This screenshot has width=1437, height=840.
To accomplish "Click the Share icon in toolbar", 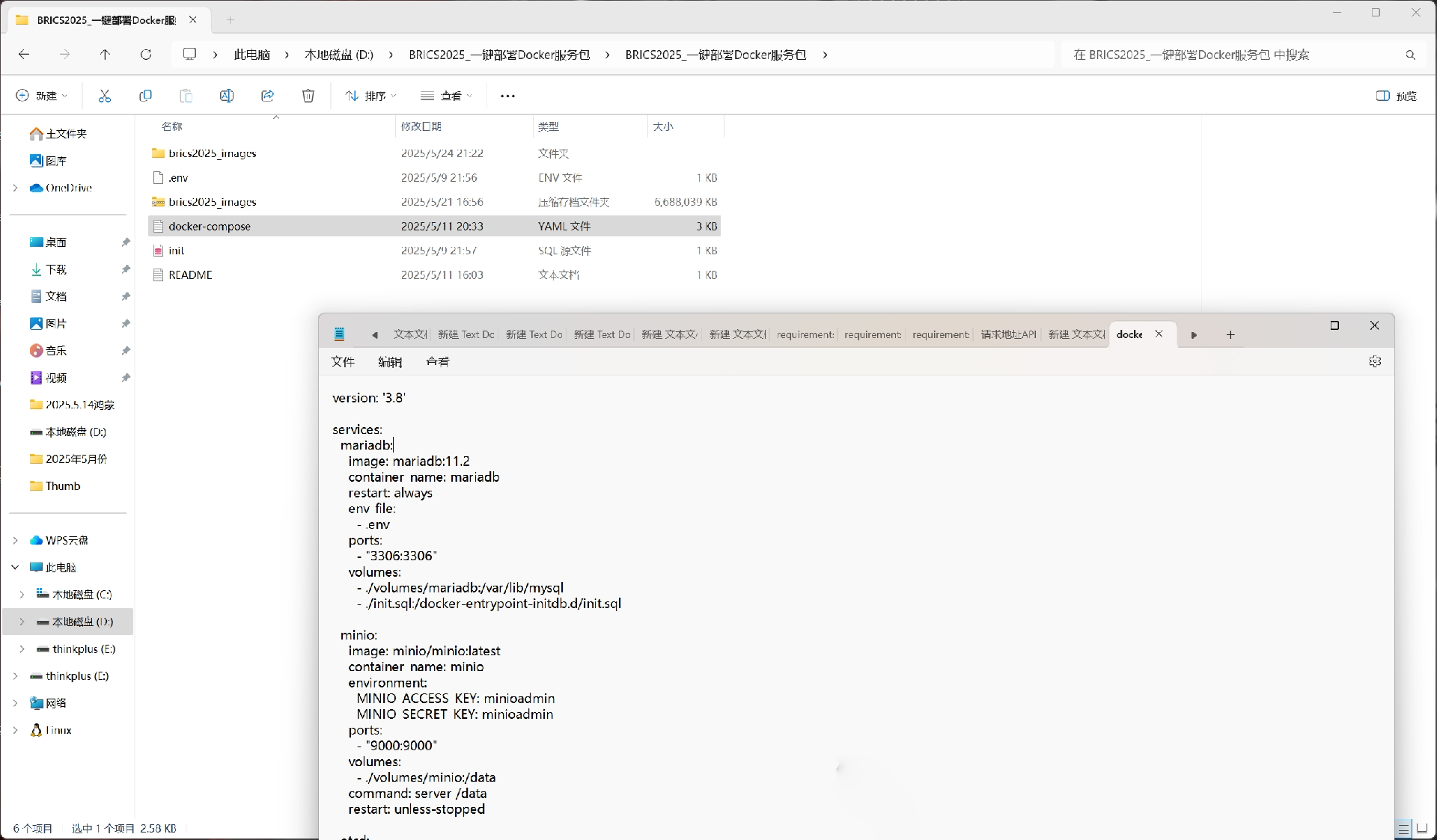I will [x=267, y=96].
